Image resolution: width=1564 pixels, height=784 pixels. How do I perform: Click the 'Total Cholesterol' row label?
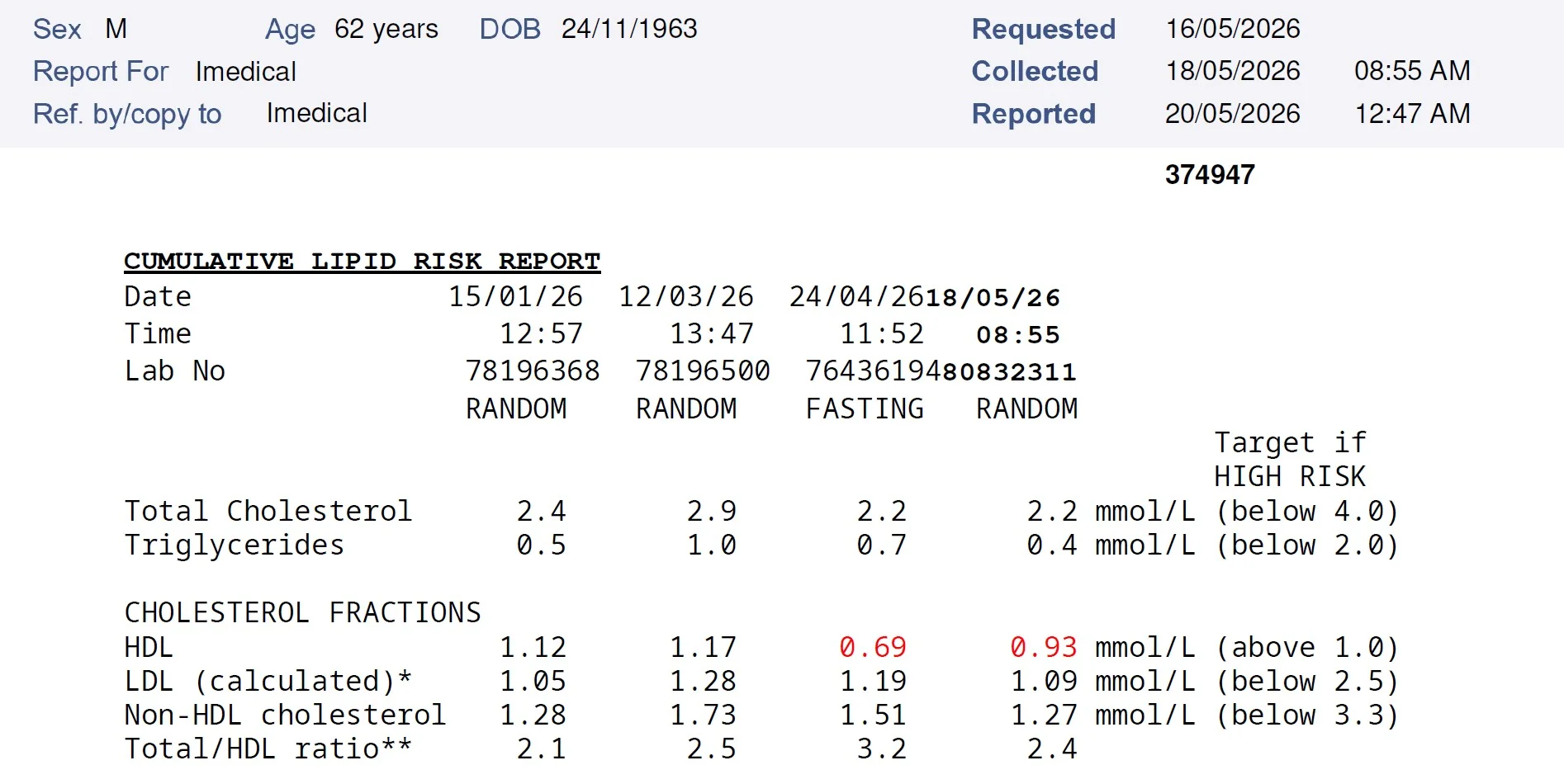(x=268, y=512)
